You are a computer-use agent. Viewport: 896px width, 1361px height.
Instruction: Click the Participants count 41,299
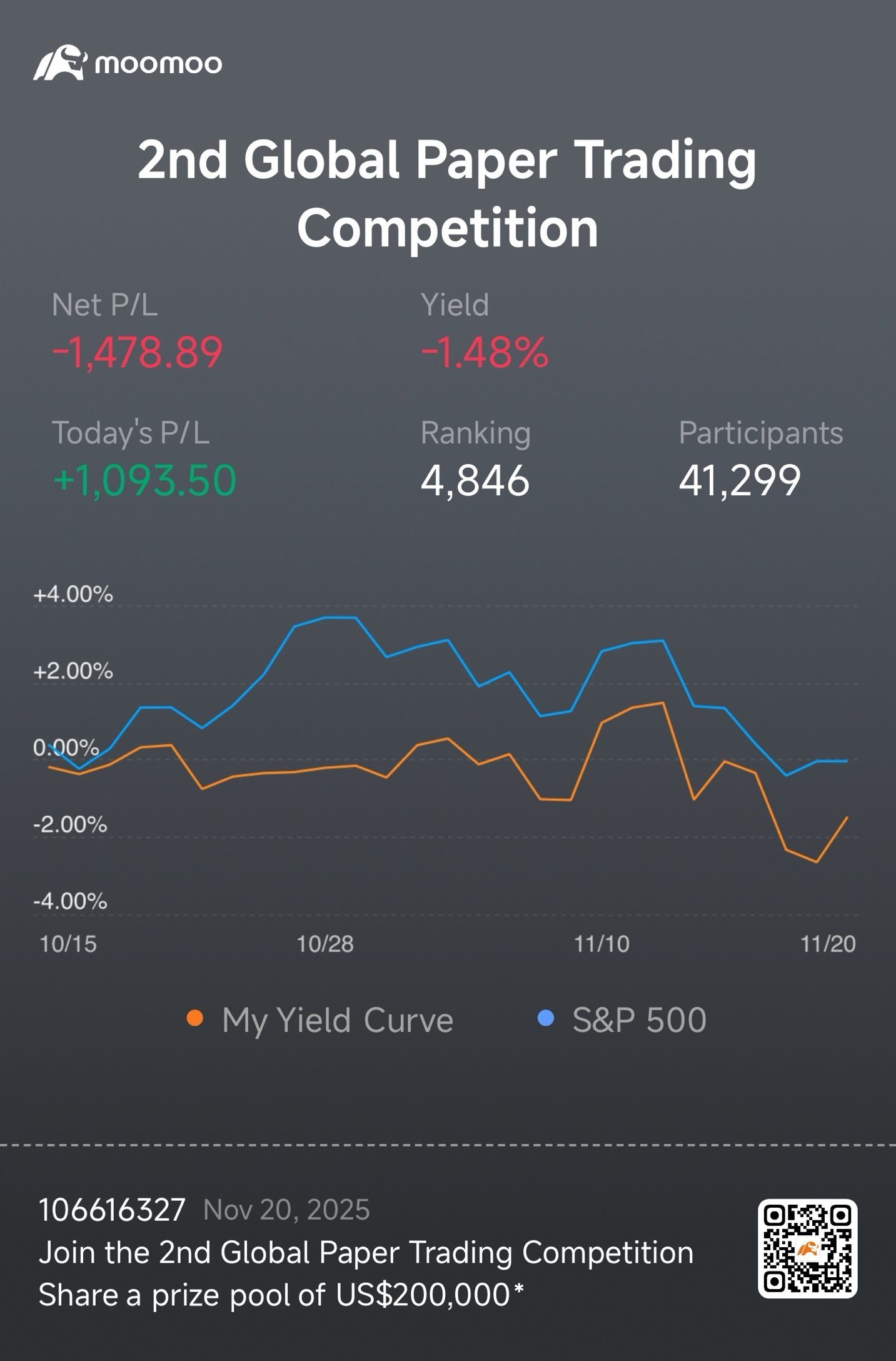[x=740, y=480]
